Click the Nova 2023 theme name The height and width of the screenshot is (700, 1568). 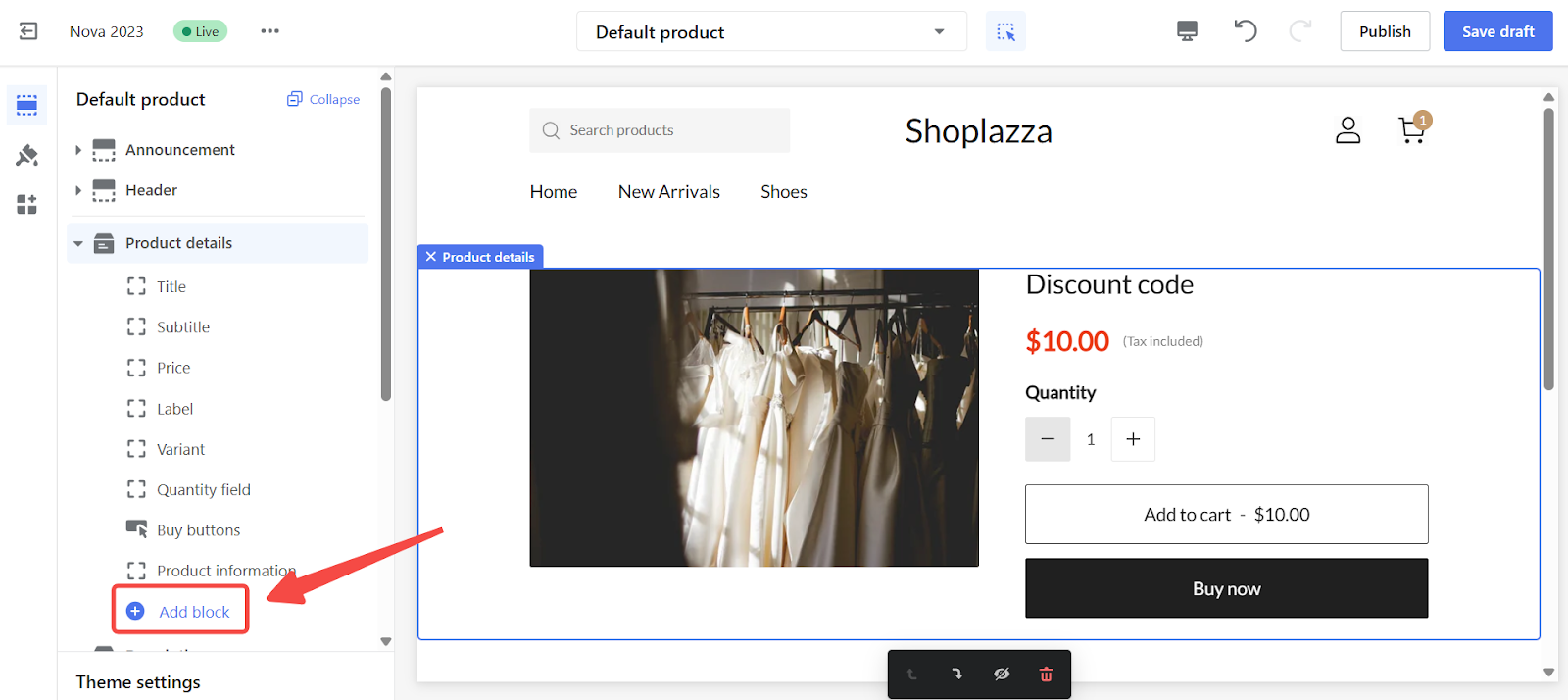pyautogui.click(x=106, y=31)
